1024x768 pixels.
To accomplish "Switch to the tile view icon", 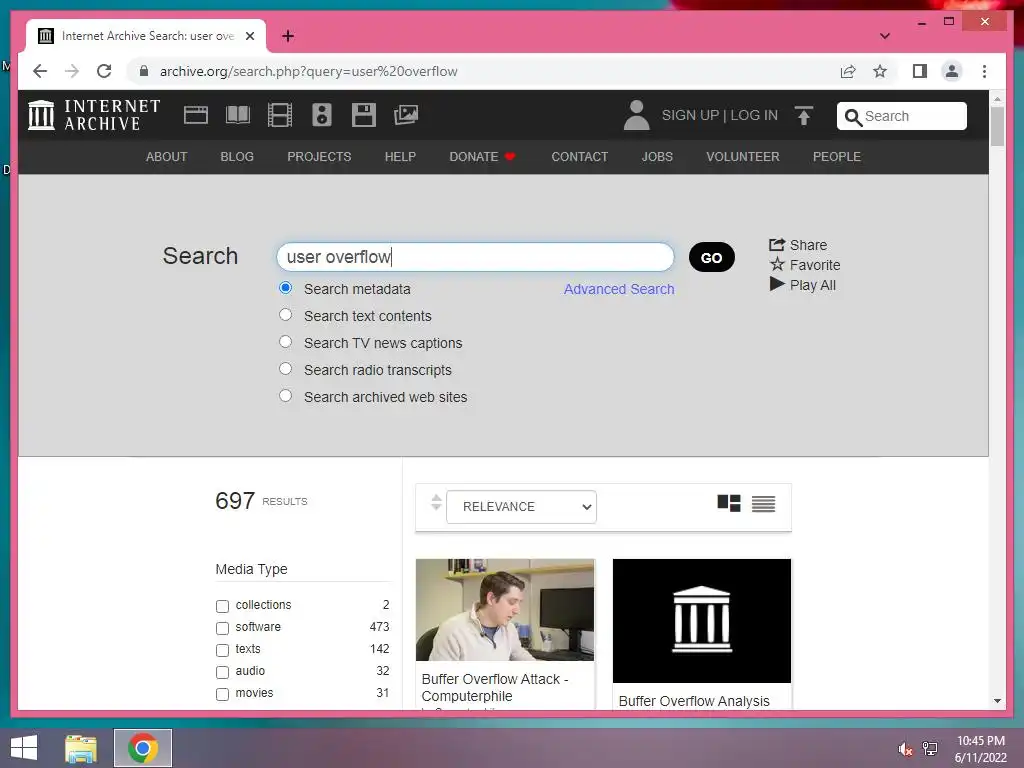I will click(729, 504).
